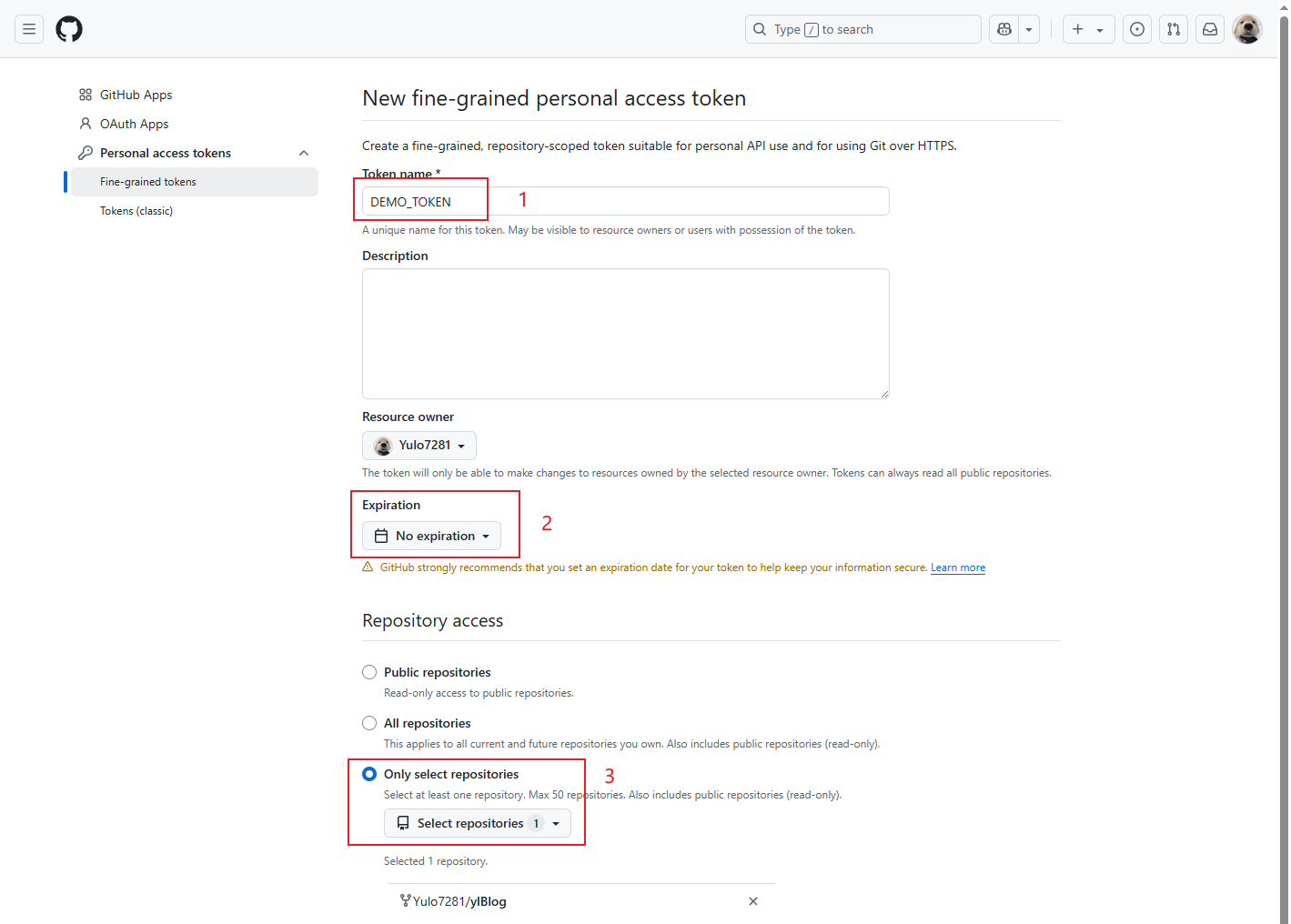Open OAuth Apps in the sidebar
This screenshot has width=1291, height=924.
[x=134, y=124]
